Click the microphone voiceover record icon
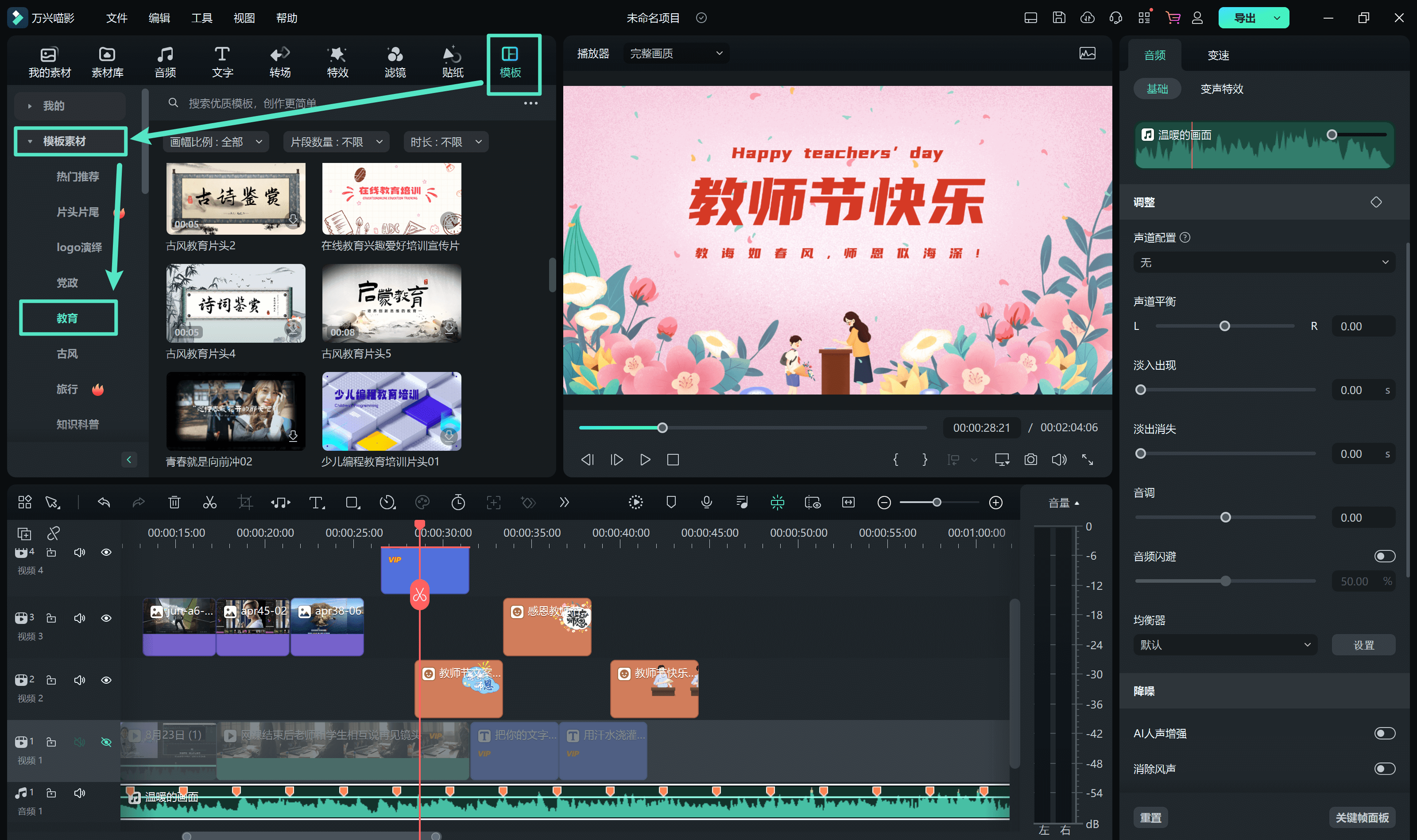 [706, 502]
